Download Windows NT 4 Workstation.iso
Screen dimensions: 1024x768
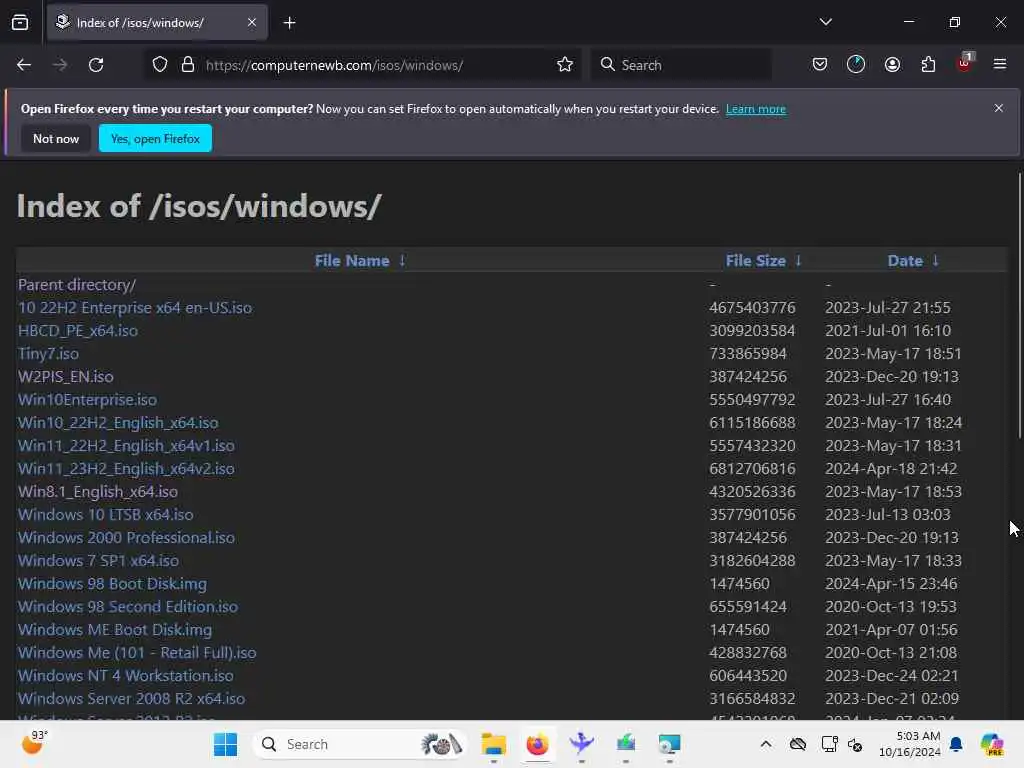pyautogui.click(x=125, y=675)
